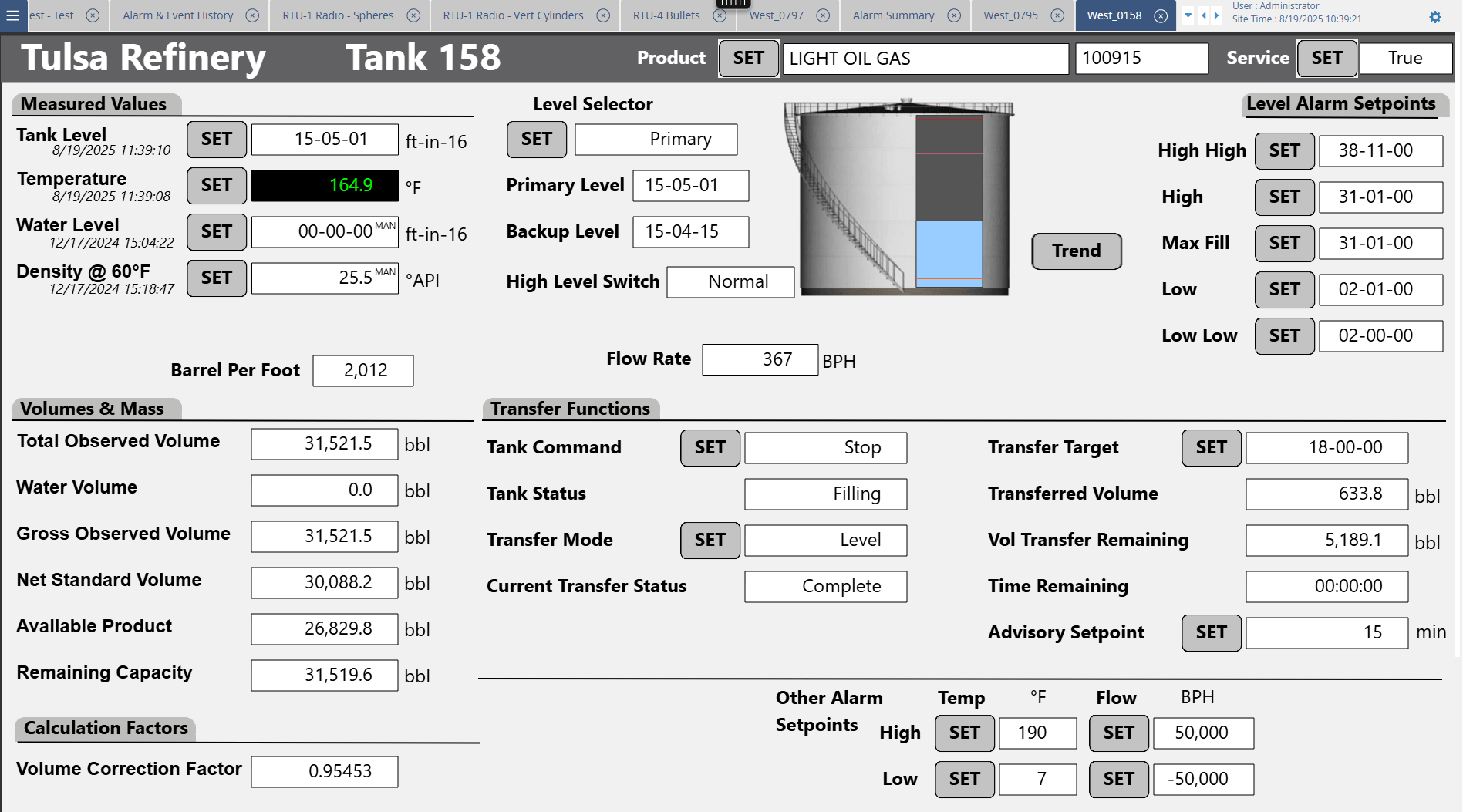Viewport: 1463px width, 812px height.
Task: Click the tank level graphic image
Action: [x=899, y=197]
